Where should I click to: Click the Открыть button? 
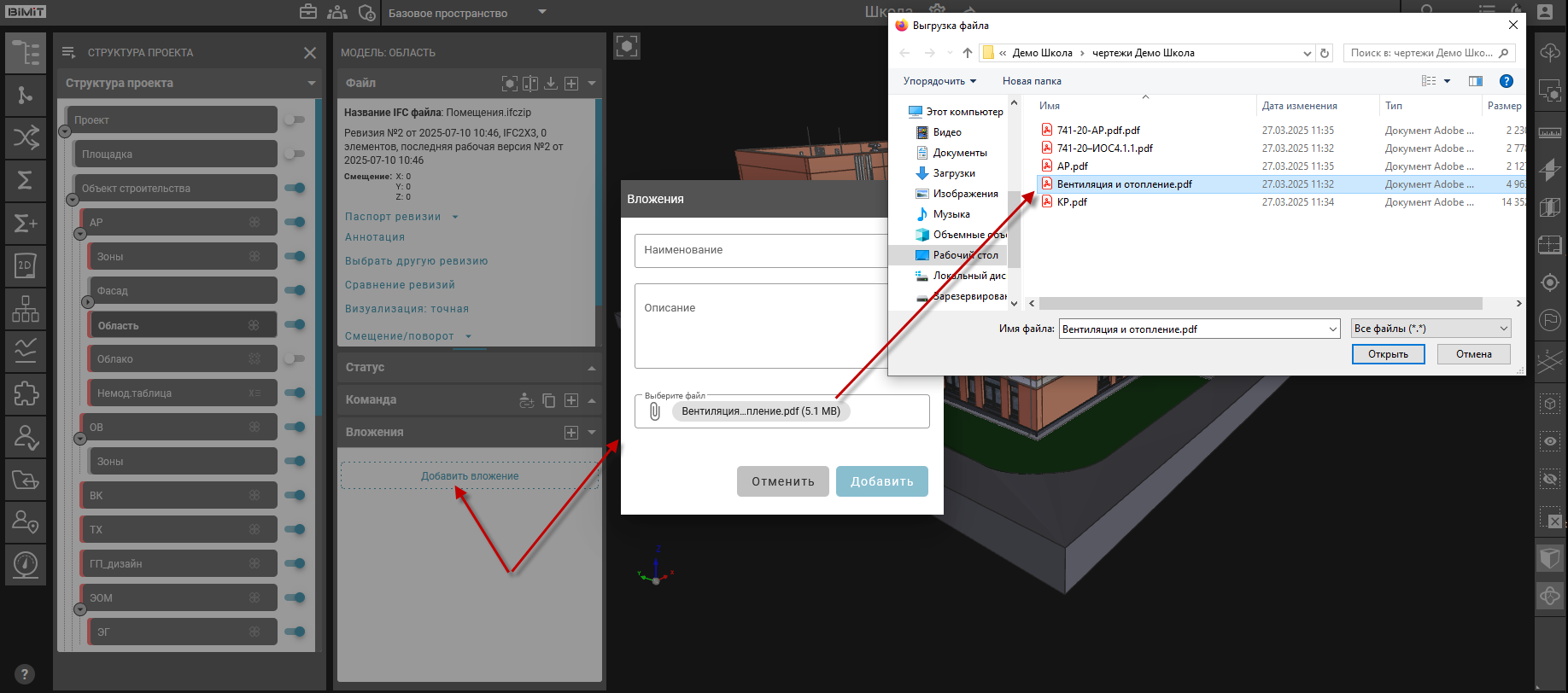[x=1388, y=354]
